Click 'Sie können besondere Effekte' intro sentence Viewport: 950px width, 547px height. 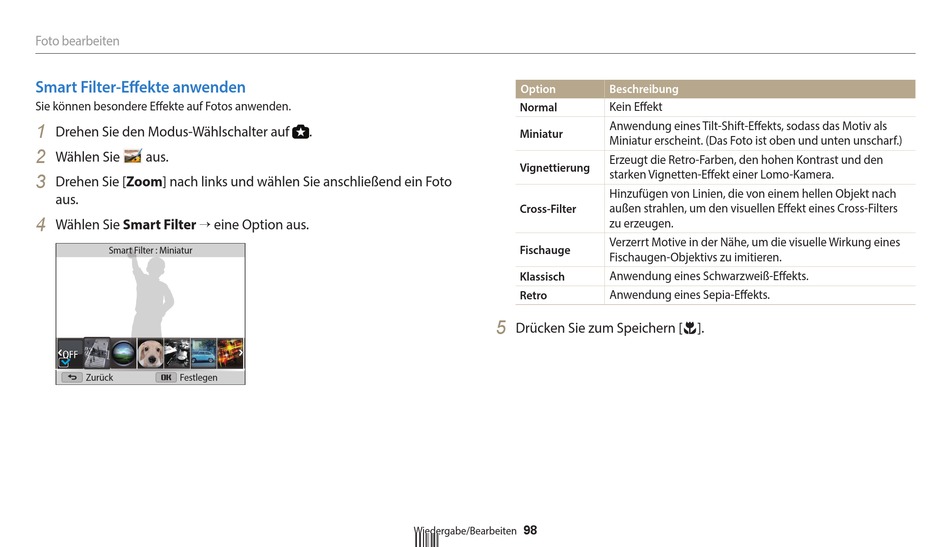click(x=163, y=107)
